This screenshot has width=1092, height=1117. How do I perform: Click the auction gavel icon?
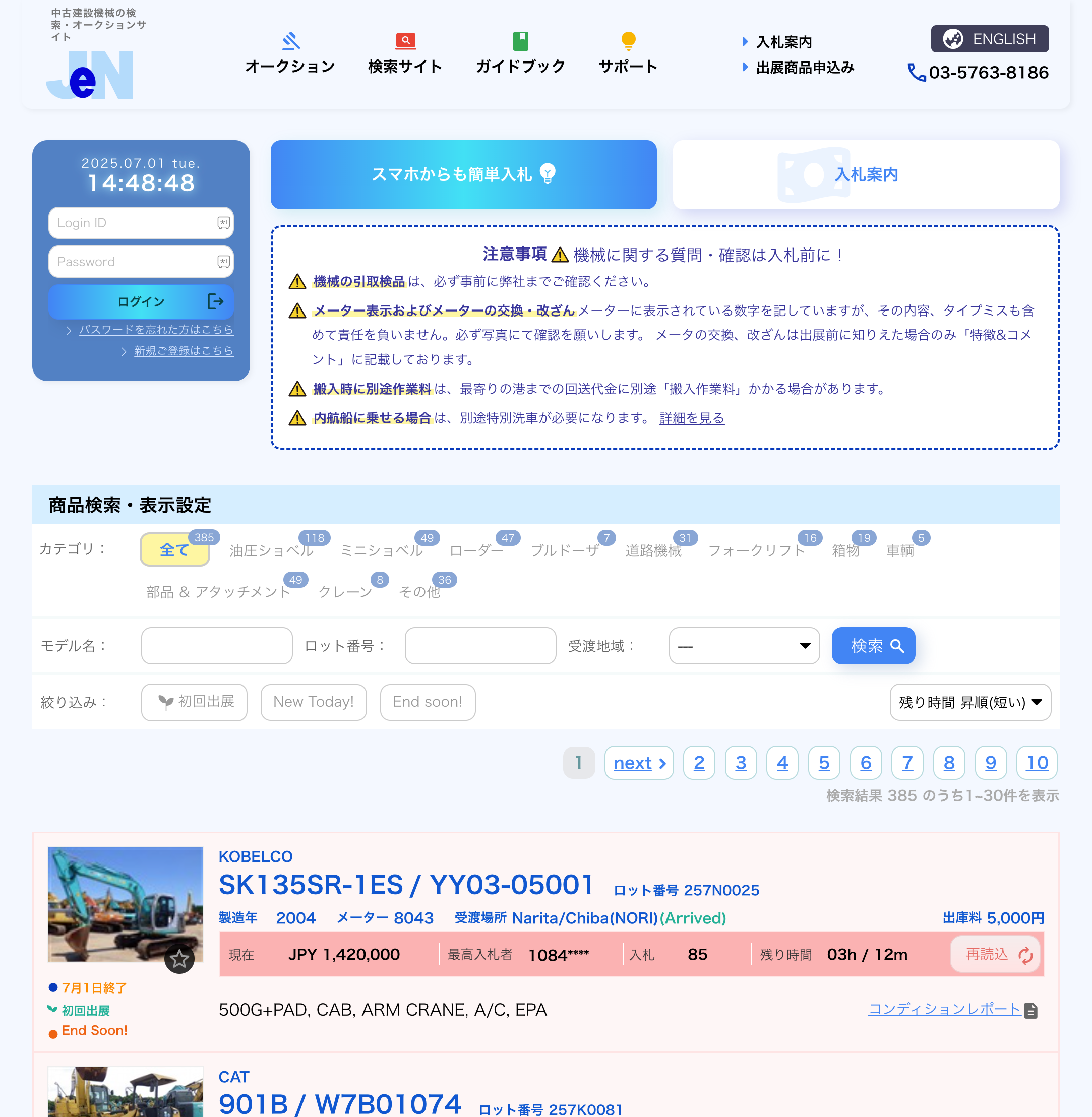[291, 41]
